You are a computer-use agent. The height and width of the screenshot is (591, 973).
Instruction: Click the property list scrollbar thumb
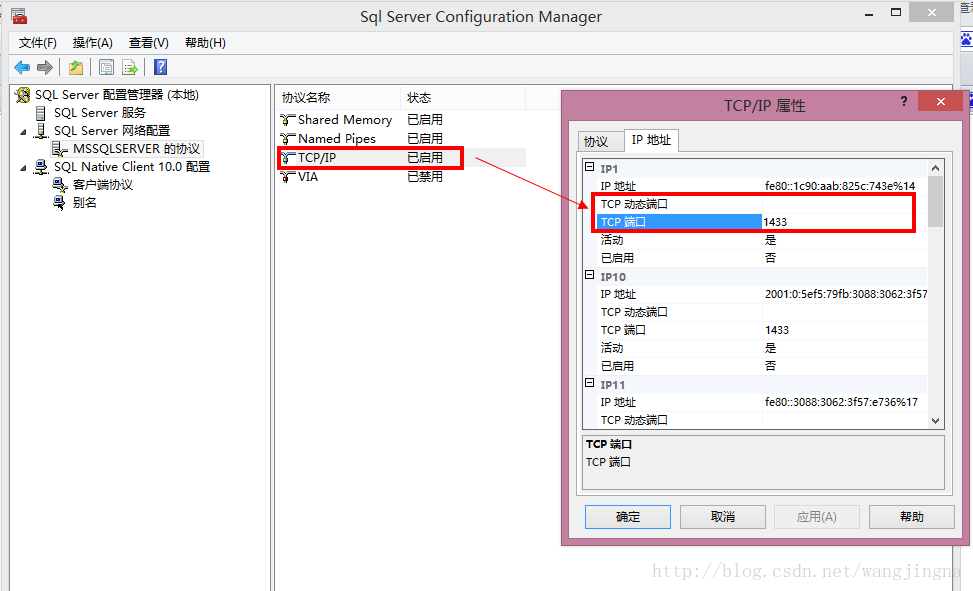point(936,202)
